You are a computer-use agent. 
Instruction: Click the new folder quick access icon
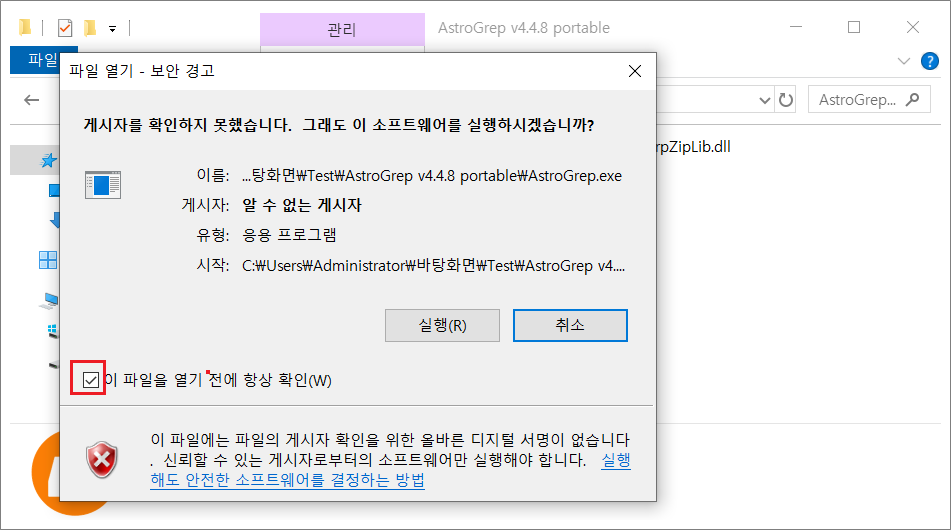[90, 28]
